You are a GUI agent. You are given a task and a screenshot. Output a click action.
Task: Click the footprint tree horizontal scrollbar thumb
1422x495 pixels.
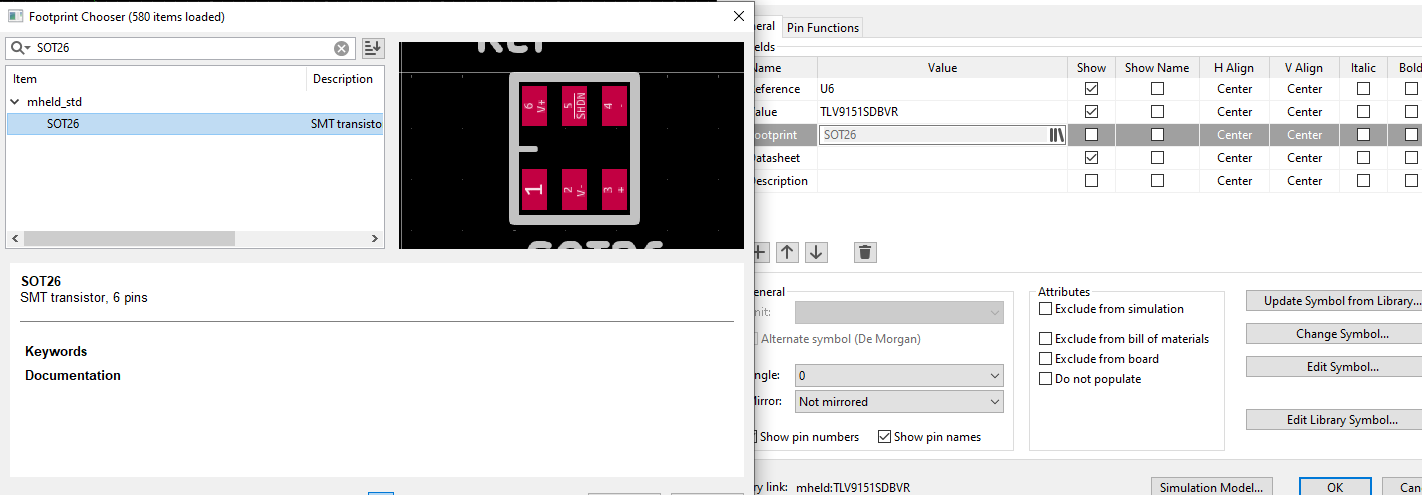click(129, 239)
